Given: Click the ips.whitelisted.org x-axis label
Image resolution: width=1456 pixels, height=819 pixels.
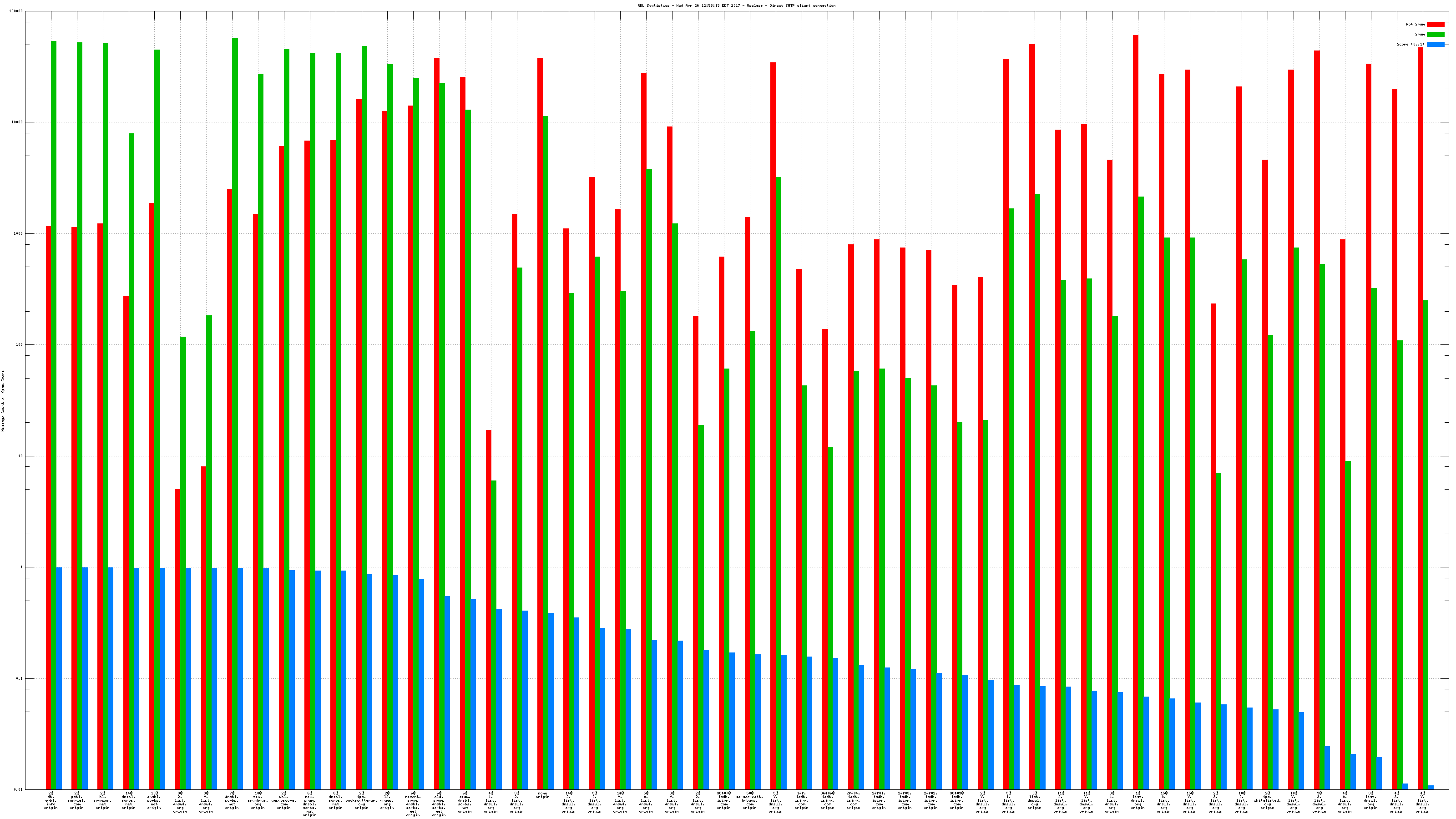Looking at the screenshot, I should pos(1267,801).
